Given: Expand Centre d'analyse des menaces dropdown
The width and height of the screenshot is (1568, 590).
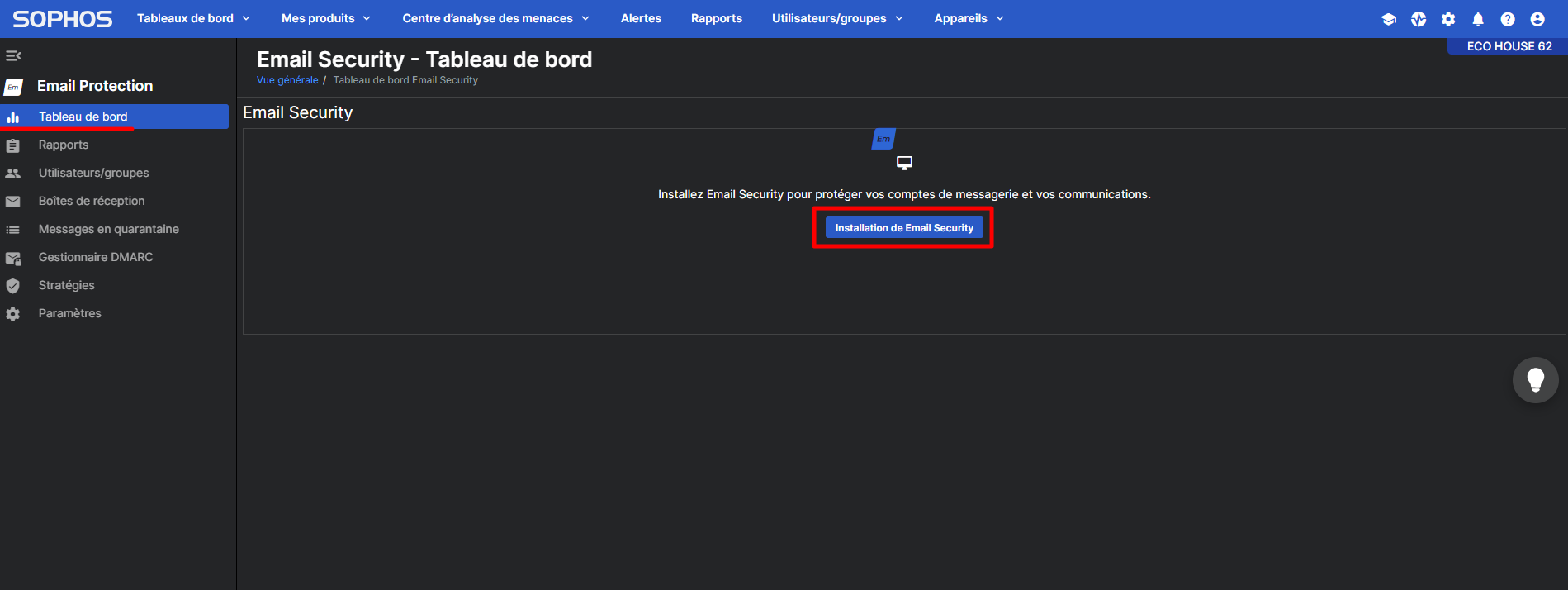Looking at the screenshot, I should [x=496, y=18].
